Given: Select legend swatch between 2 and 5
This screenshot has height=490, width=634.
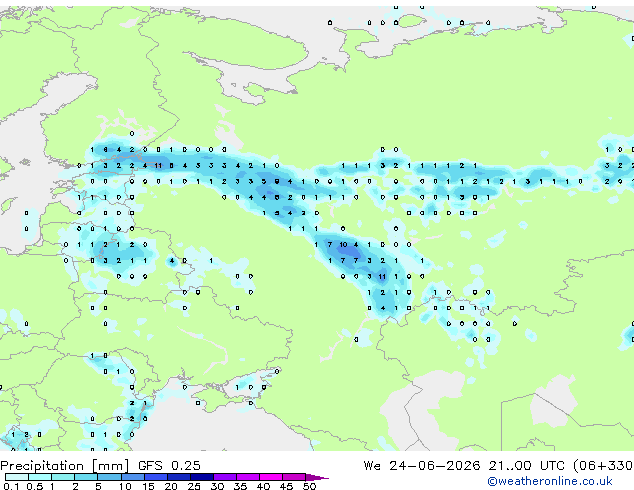Looking at the screenshot, I should 86,477.
